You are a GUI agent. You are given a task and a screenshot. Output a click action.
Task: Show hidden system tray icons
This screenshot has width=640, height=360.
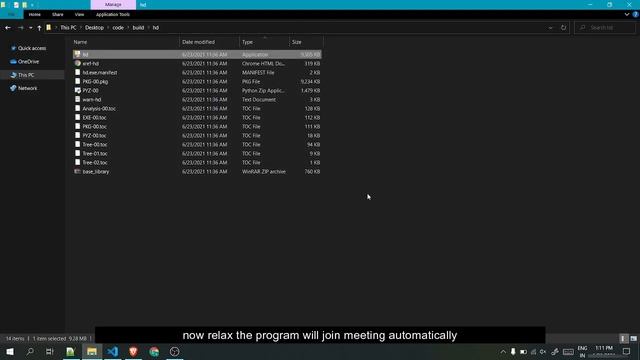[x=503, y=352]
